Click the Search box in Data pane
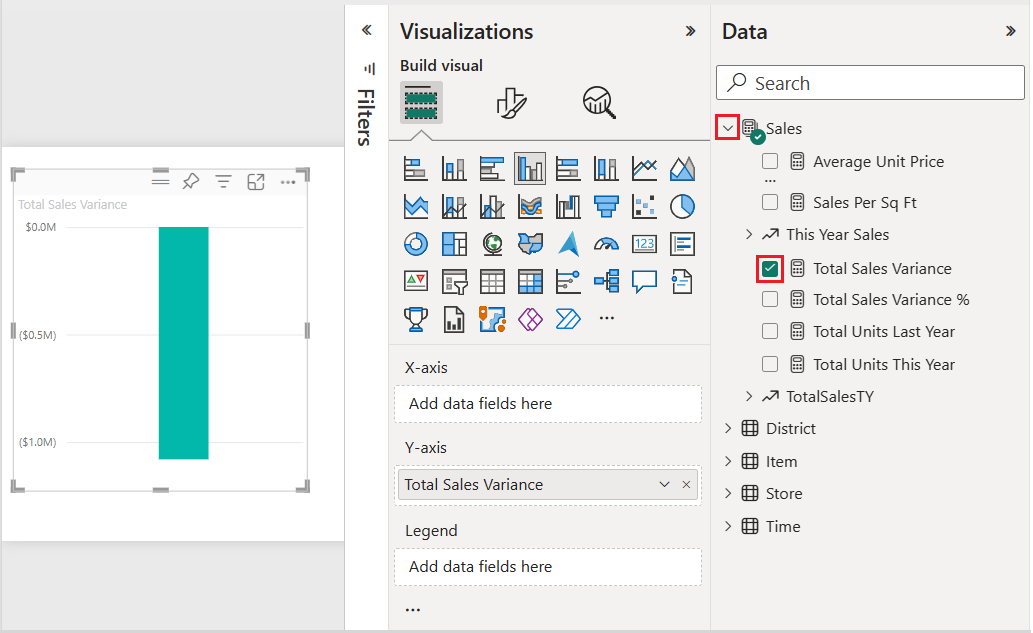1033x633 pixels. pos(869,82)
